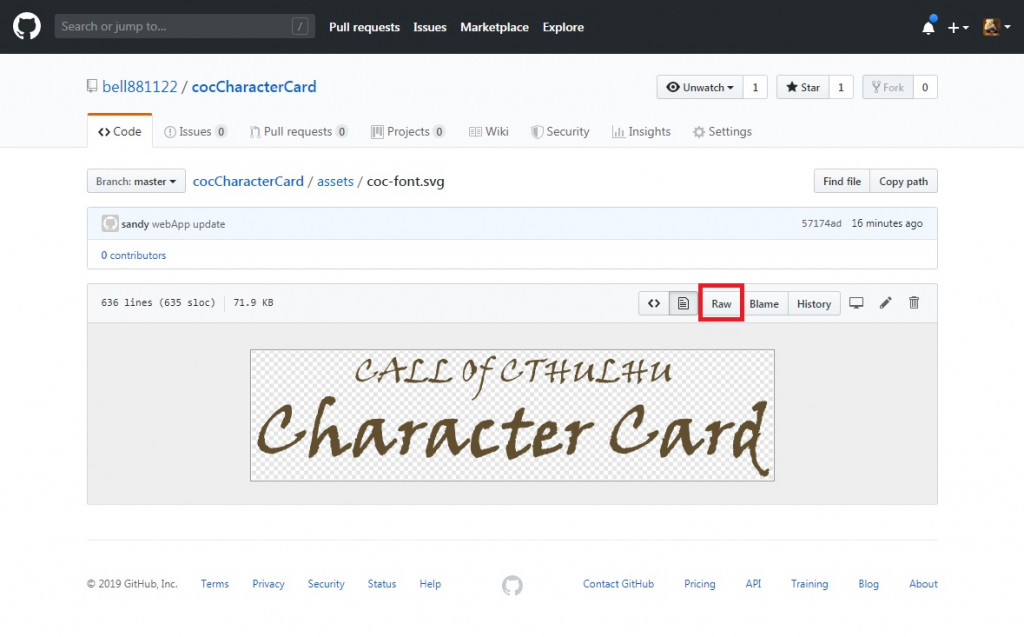The image size is (1024, 637).
Task: Open the Projects tab
Action: [x=408, y=131]
